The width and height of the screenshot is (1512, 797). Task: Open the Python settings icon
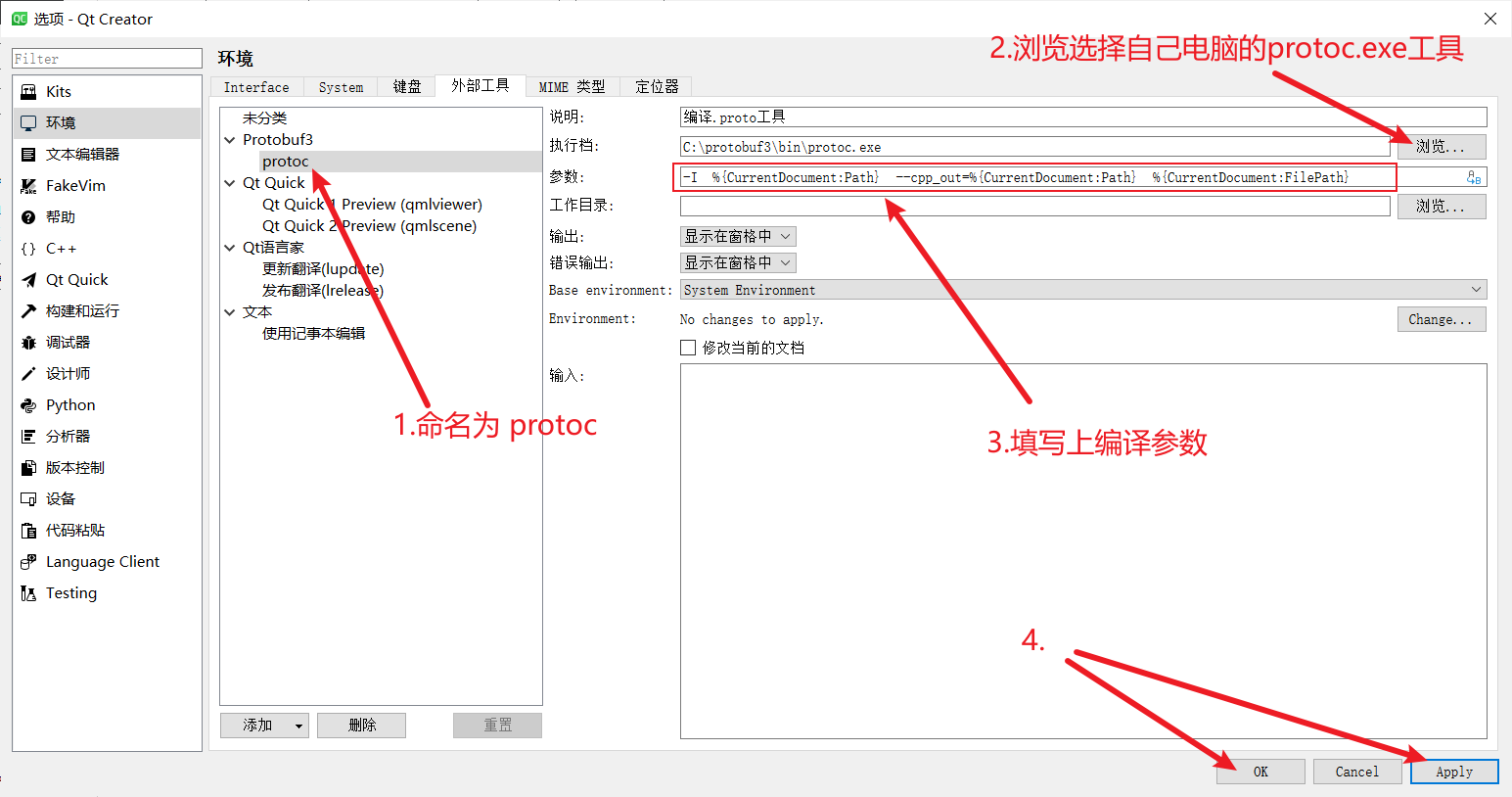tap(28, 405)
